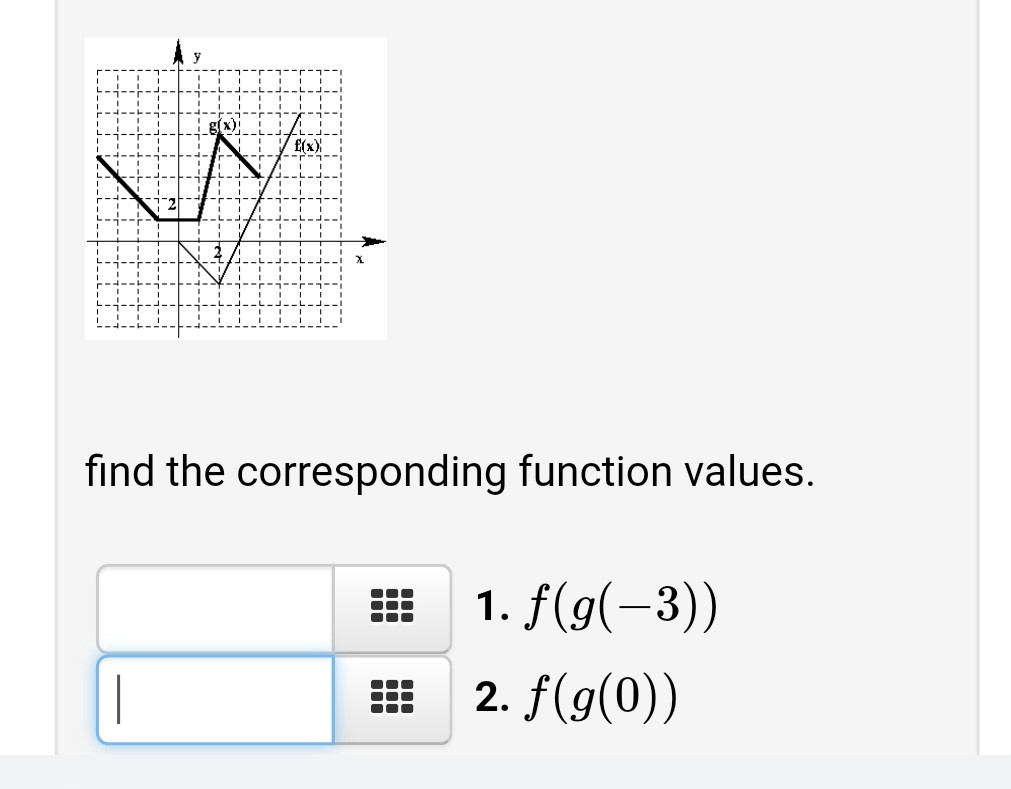Click the grid keypad icon on bottom input
The image size is (1011, 789).
(x=391, y=698)
